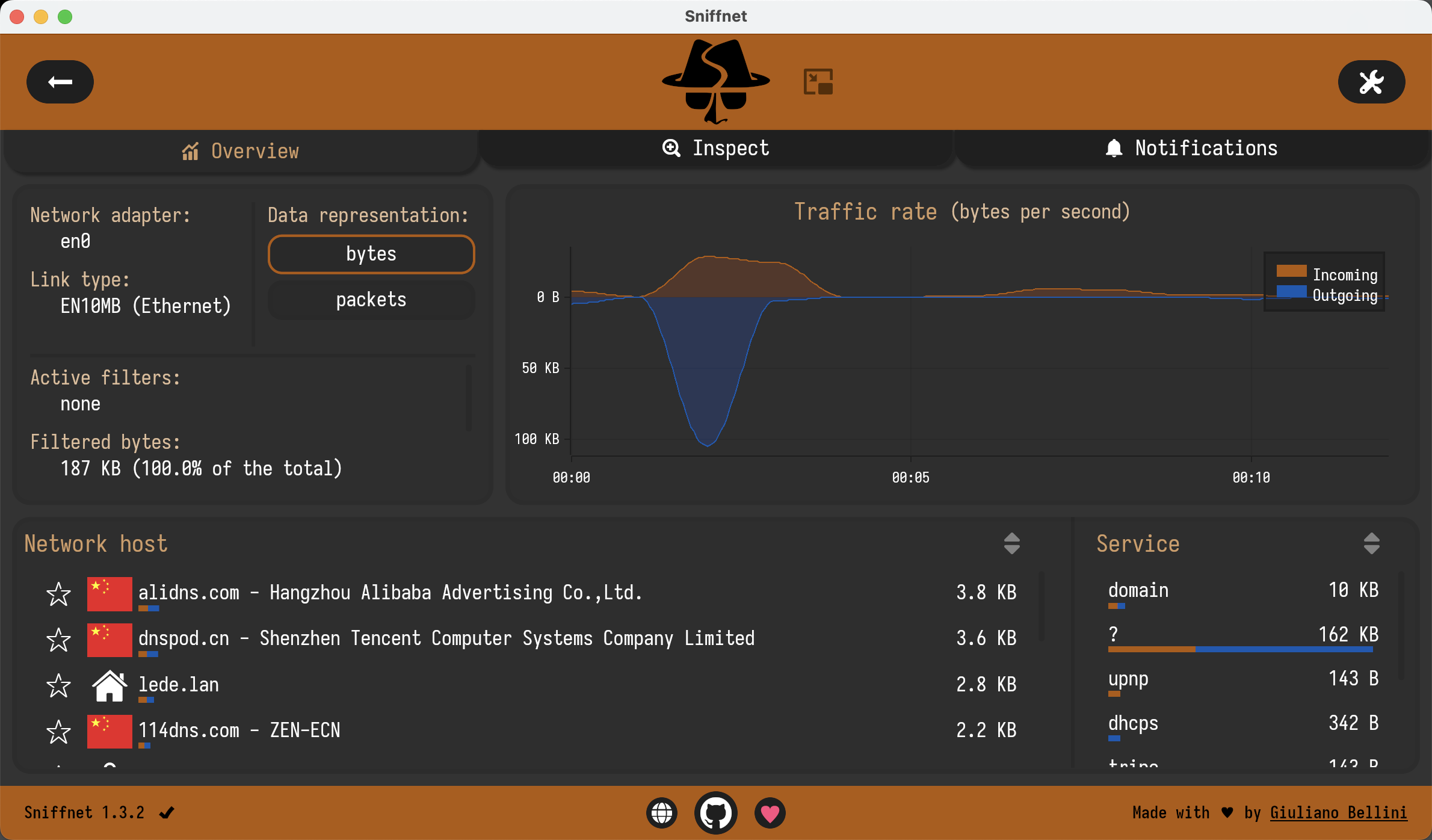Click China flag next to 114dns.com

110,732
